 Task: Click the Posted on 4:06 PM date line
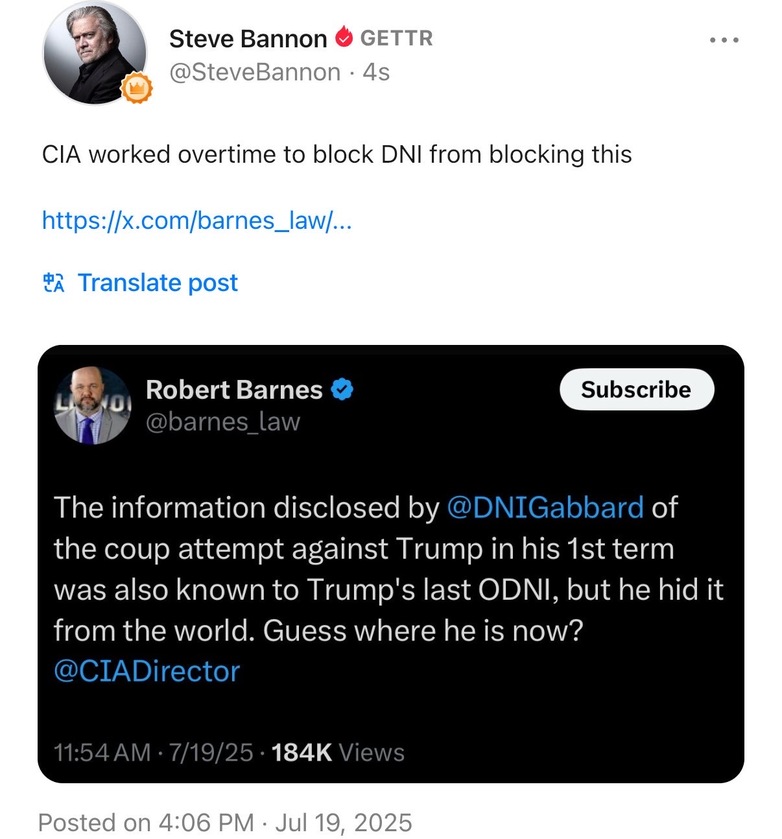pyautogui.click(x=225, y=822)
